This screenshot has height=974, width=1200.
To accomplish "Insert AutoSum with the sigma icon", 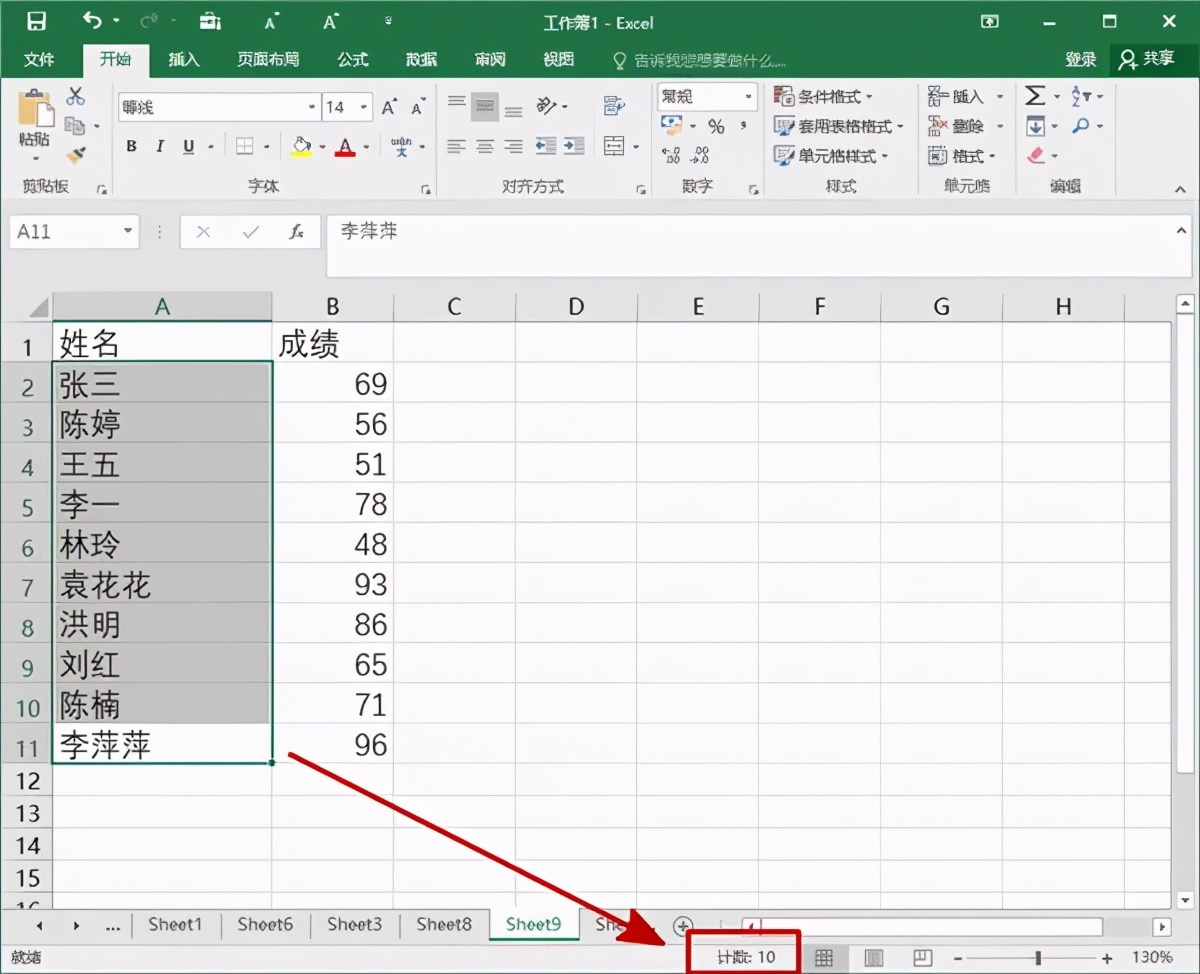I will 1035,96.
